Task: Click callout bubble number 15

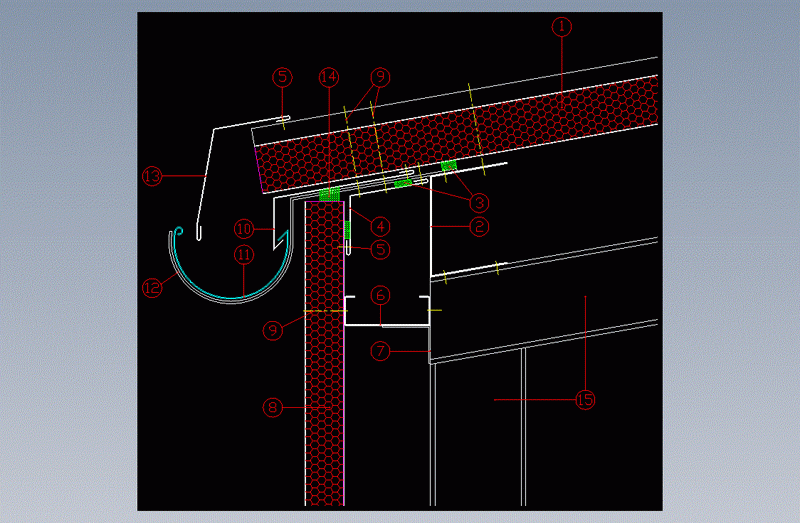Action: pyautogui.click(x=585, y=400)
